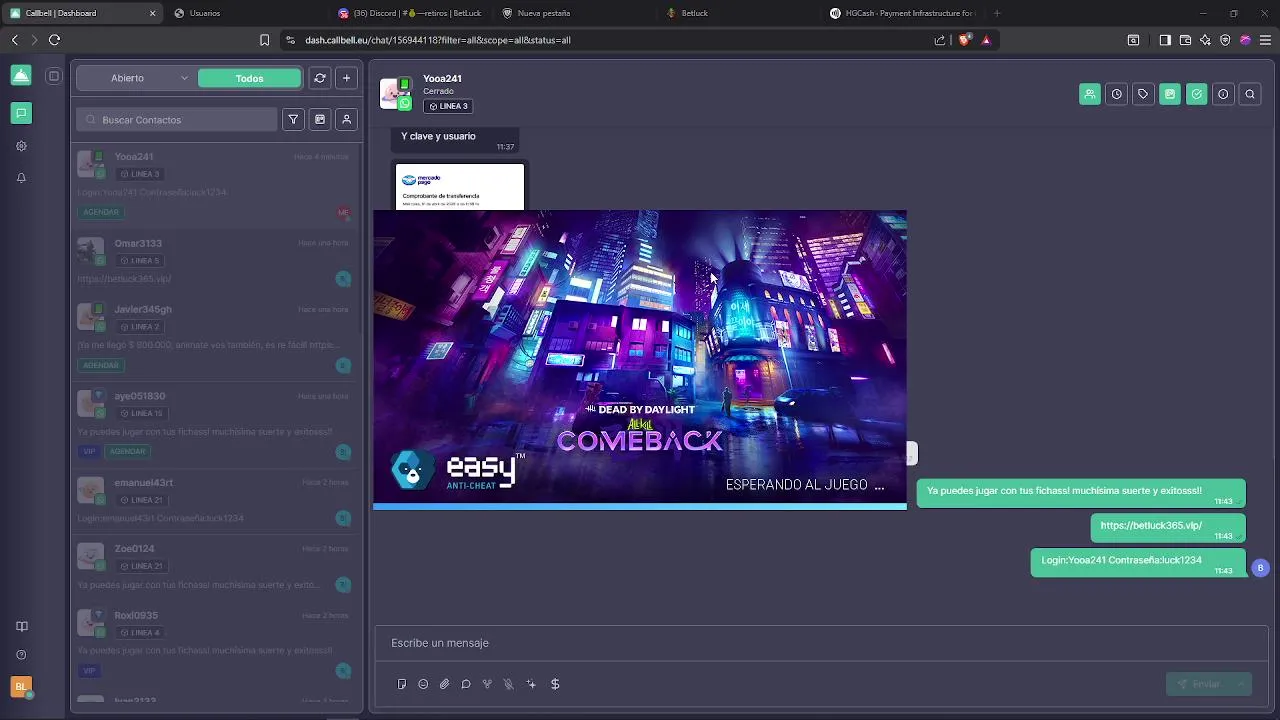The height and width of the screenshot is (720, 1280).
Task: Click the person icon beside search filters
Action: 346,119
